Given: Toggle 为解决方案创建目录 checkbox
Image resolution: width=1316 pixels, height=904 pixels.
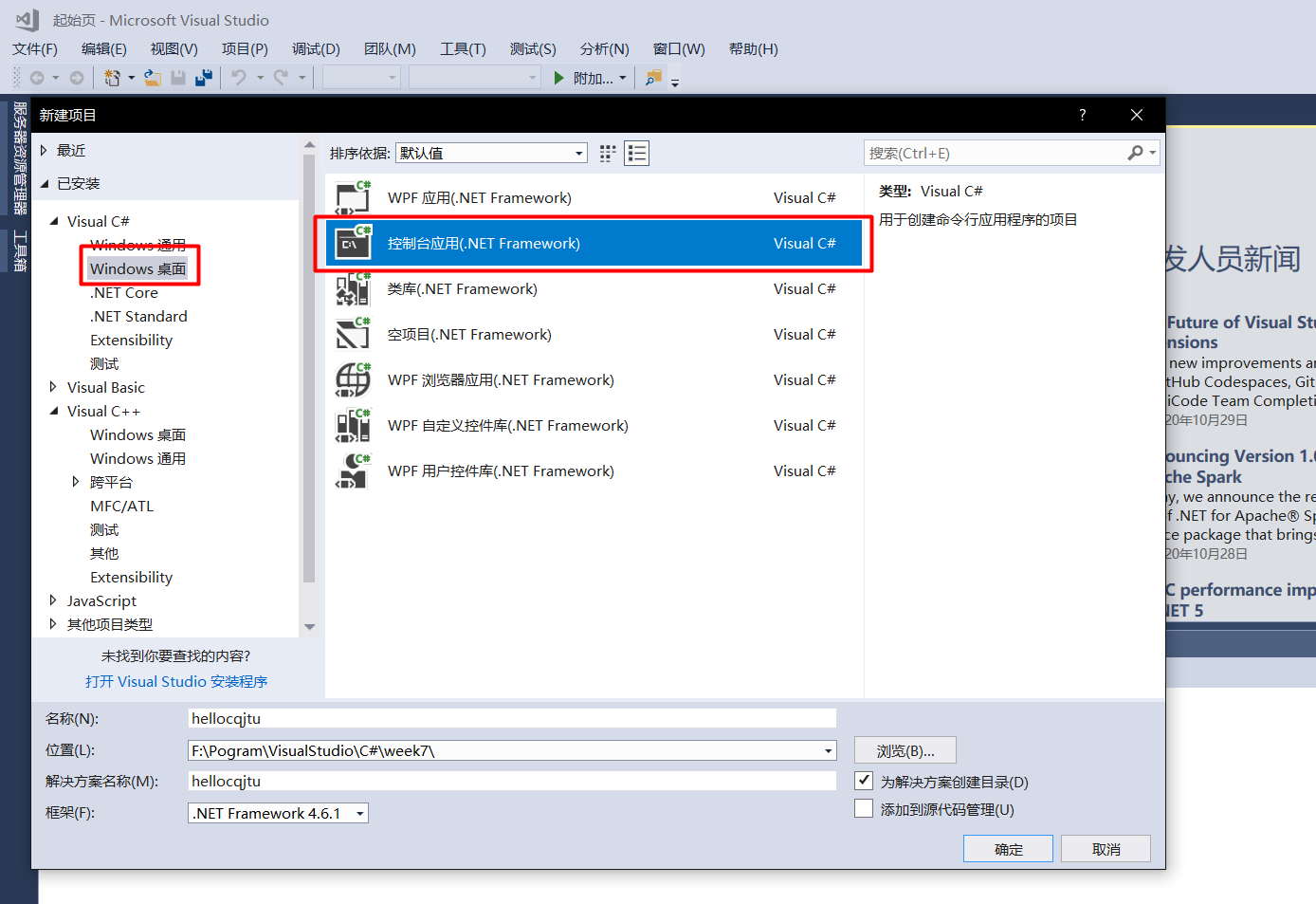Looking at the screenshot, I should 864,781.
